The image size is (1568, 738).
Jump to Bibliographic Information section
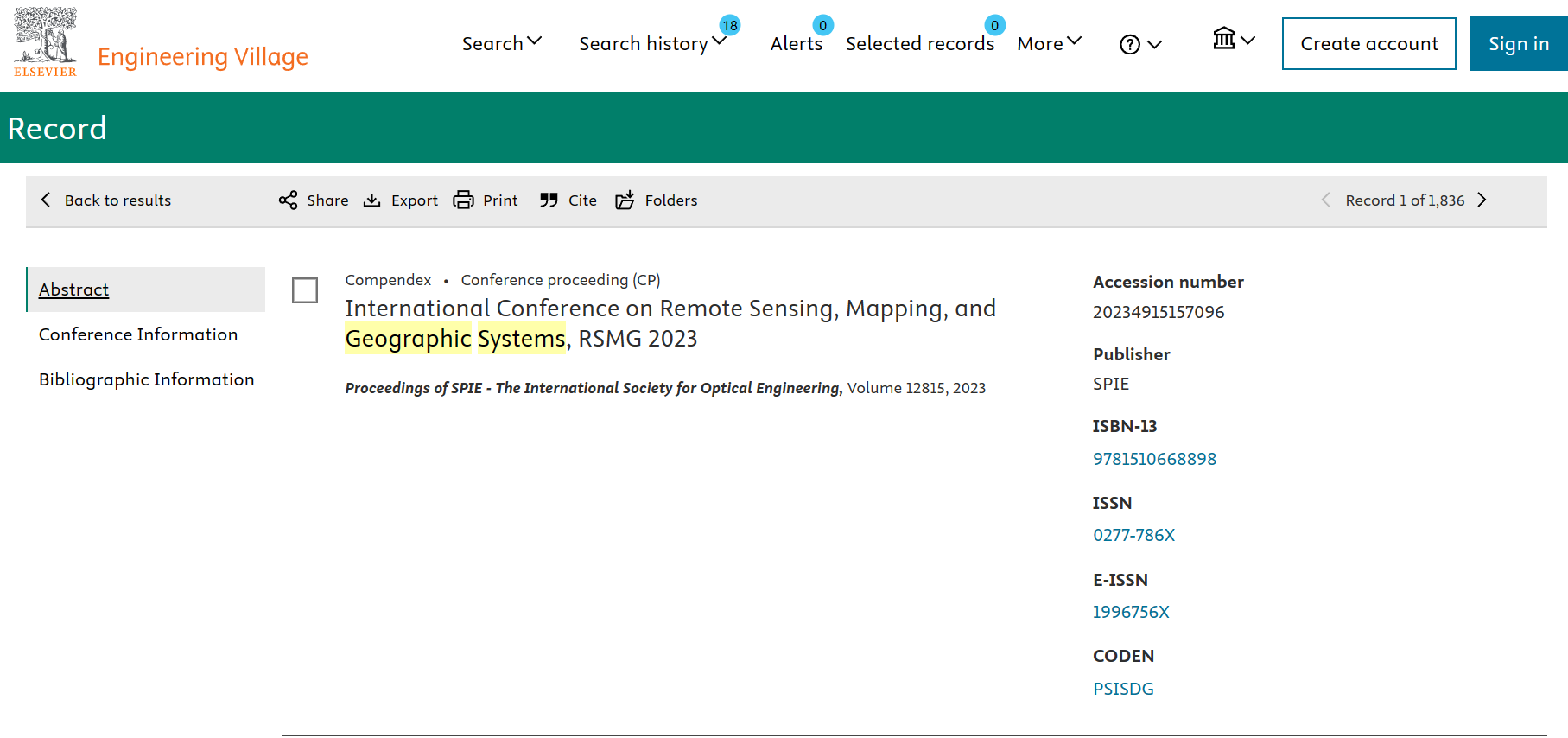[146, 379]
